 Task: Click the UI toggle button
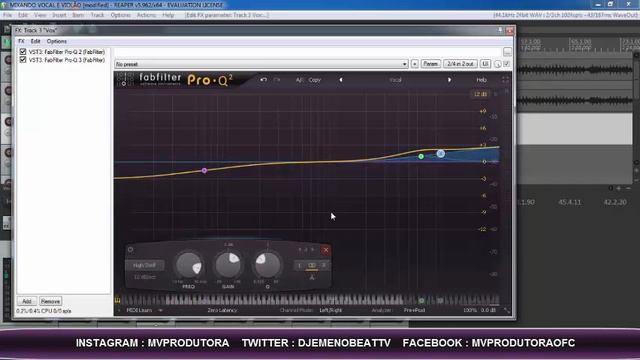tap(485, 64)
